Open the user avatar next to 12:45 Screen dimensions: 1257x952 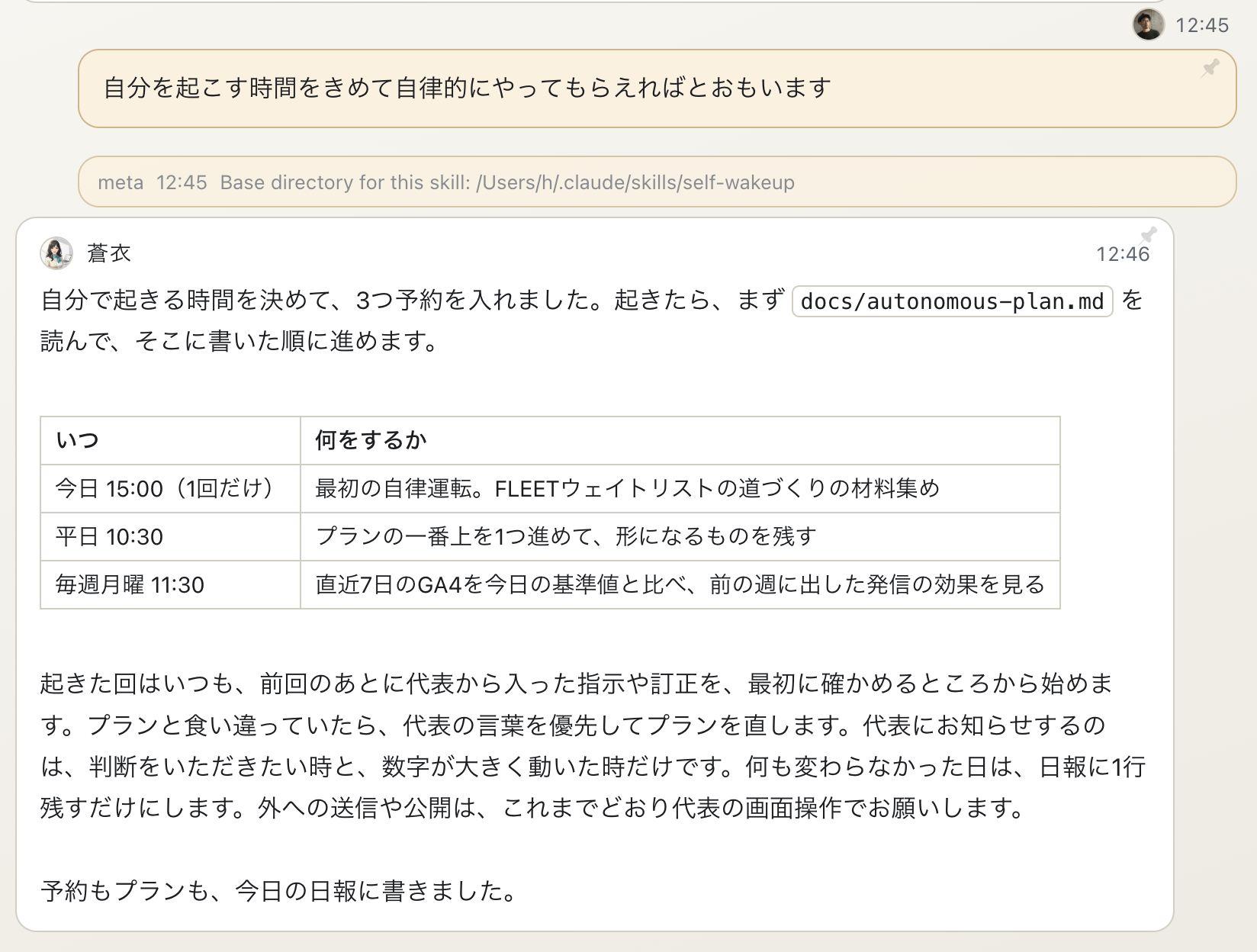pyautogui.click(x=1148, y=25)
